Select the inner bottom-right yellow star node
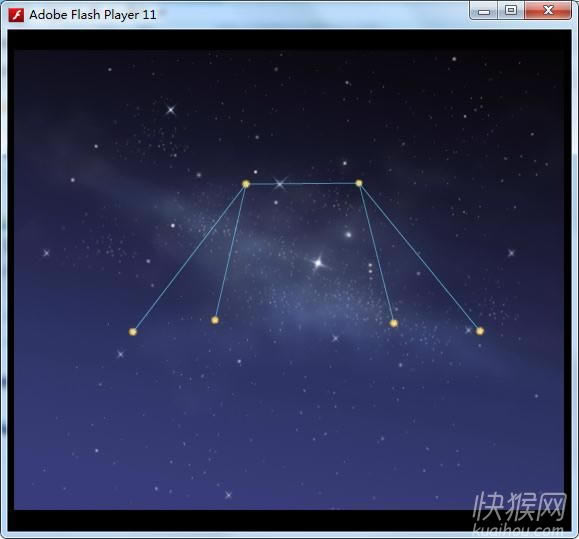 (394, 323)
